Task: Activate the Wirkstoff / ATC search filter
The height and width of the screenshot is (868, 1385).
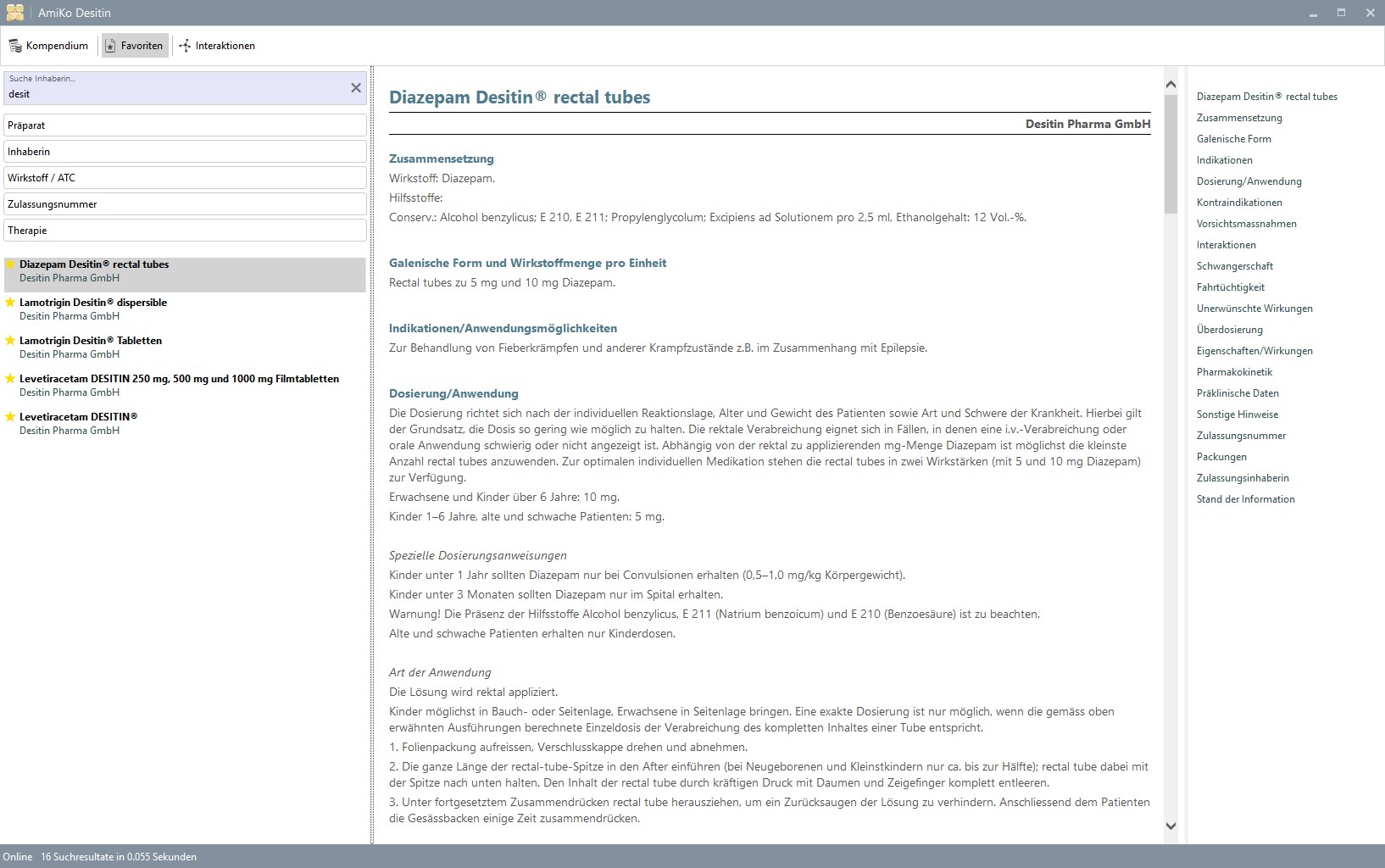Action: 185,177
